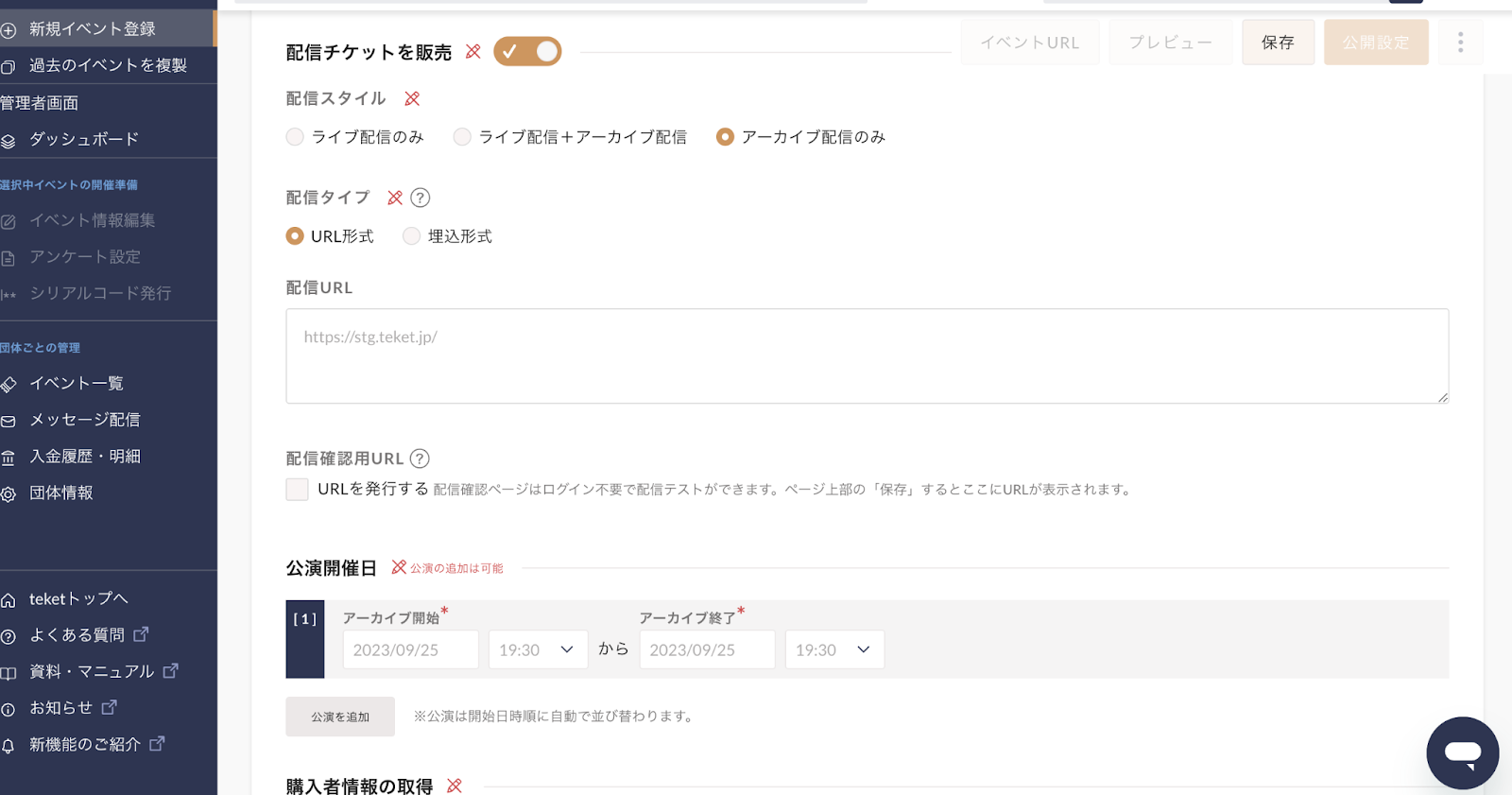Select the ライブ配信のみ radio button
1512x795 pixels.
(x=295, y=137)
